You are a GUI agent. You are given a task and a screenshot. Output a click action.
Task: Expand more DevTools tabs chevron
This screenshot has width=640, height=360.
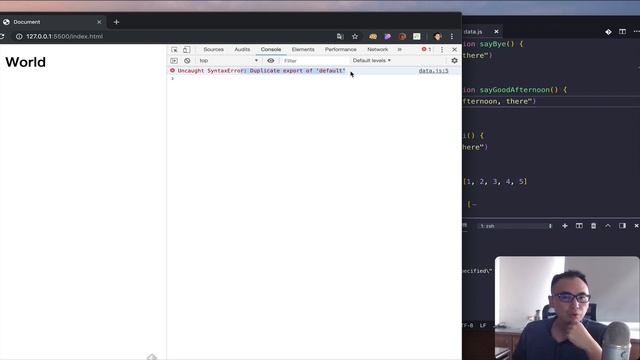click(x=400, y=49)
